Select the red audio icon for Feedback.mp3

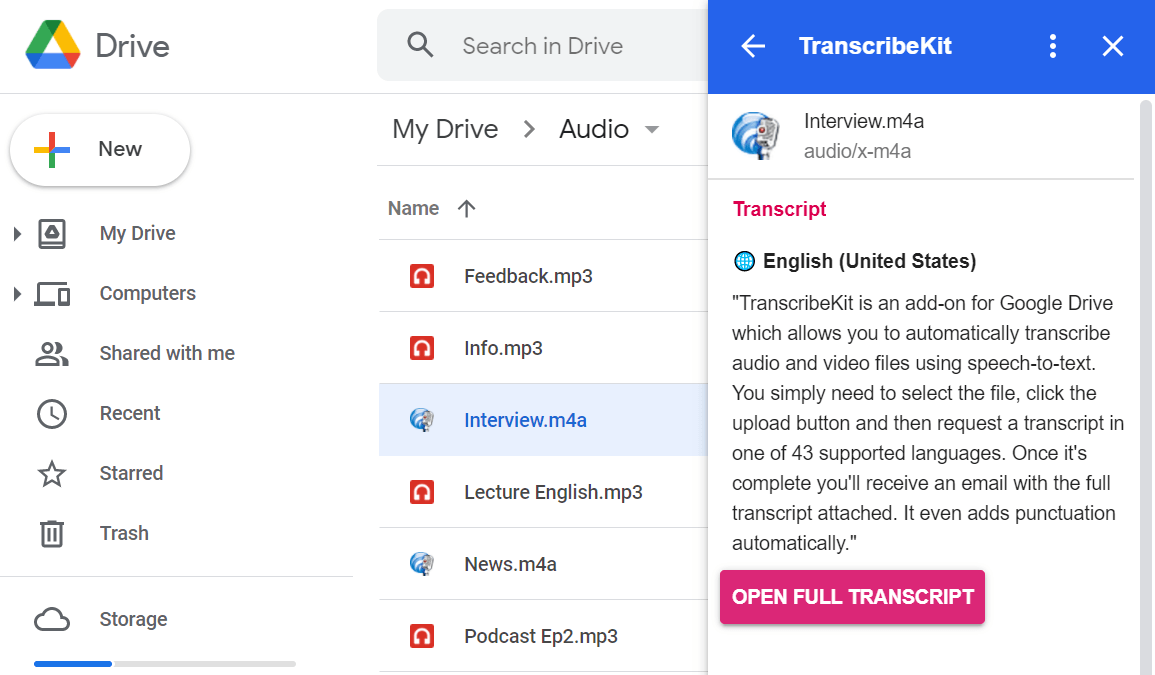click(421, 276)
